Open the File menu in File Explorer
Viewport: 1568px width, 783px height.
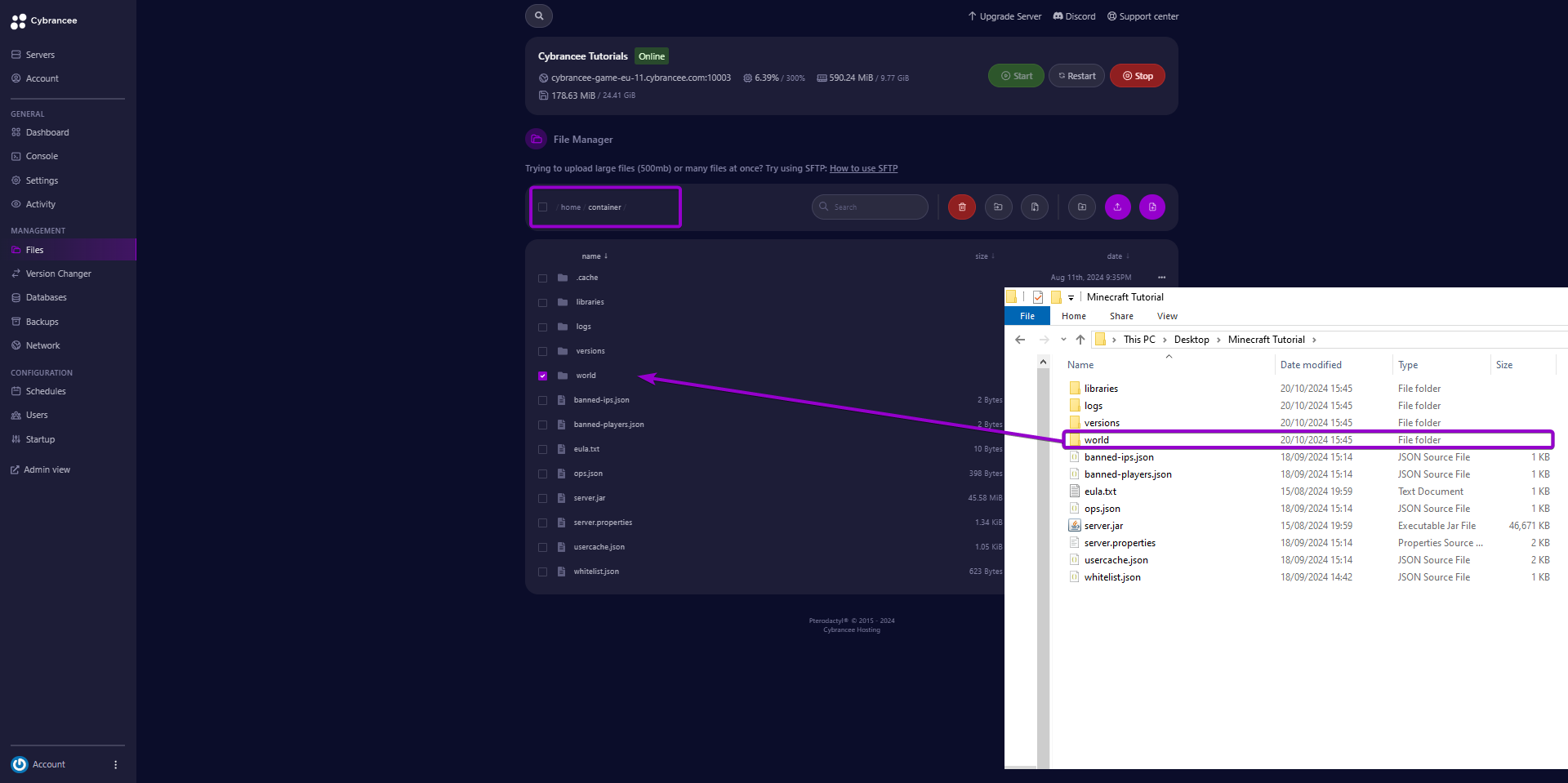(1027, 316)
